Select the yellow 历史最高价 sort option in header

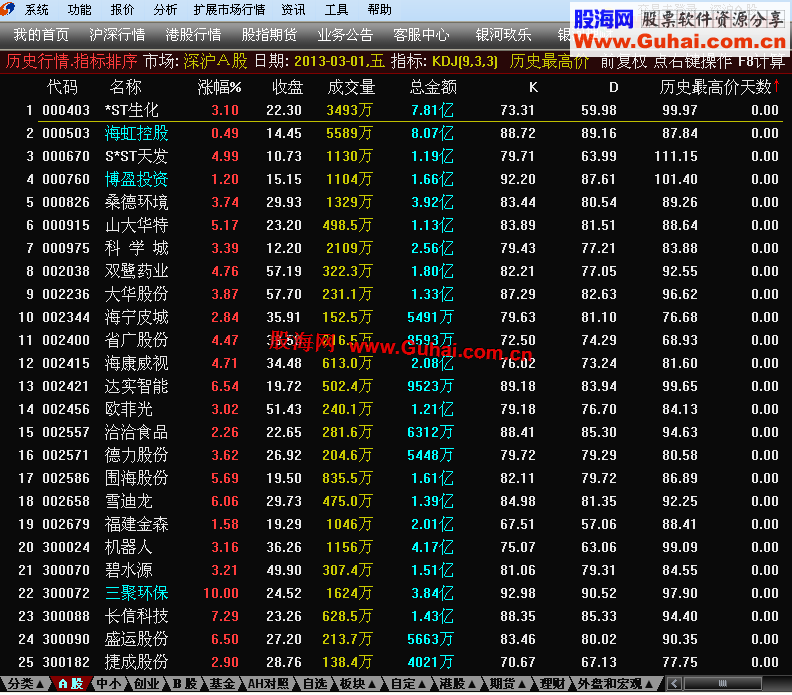(549, 62)
